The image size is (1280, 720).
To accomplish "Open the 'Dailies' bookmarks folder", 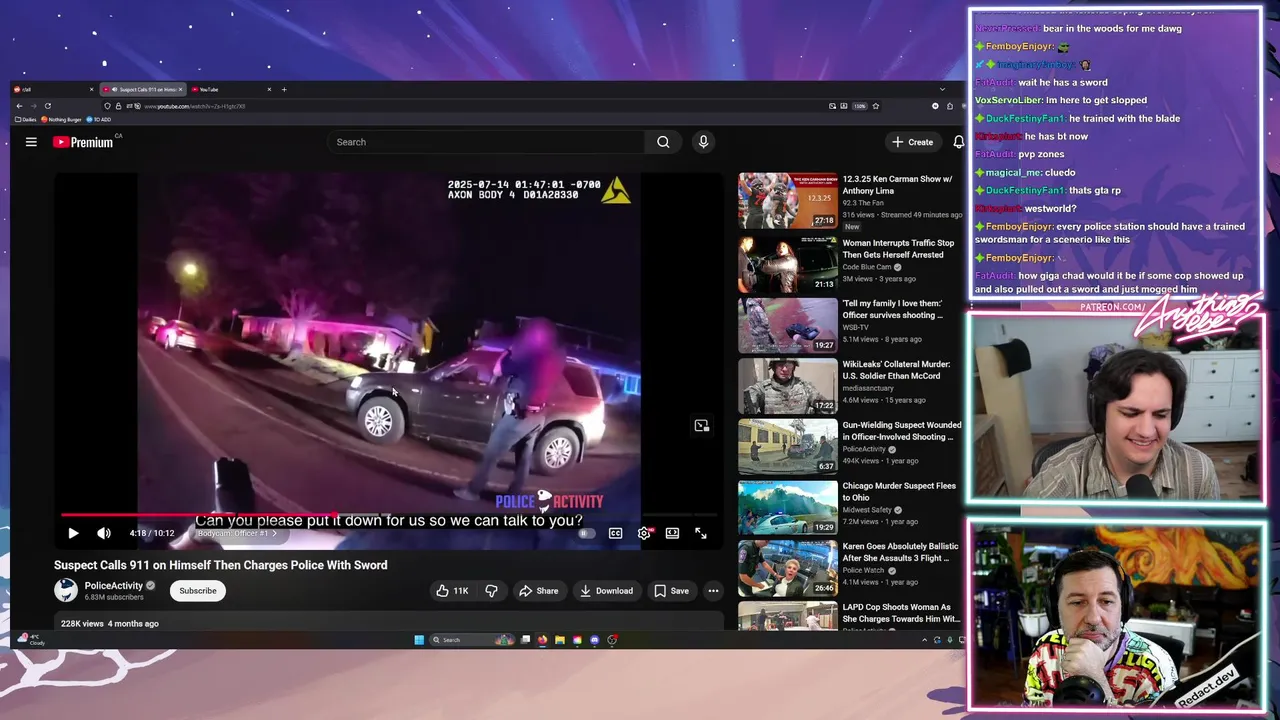I will [26, 119].
